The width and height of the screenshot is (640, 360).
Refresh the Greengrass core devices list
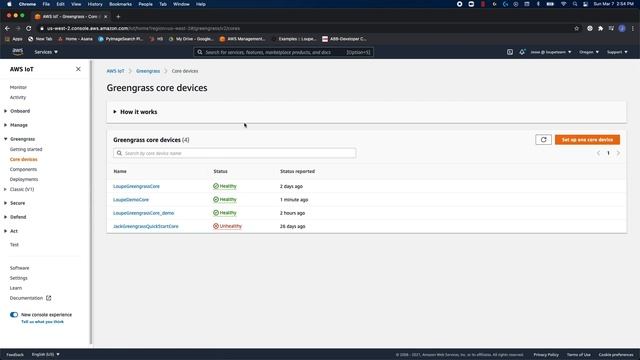pos(543,140)
